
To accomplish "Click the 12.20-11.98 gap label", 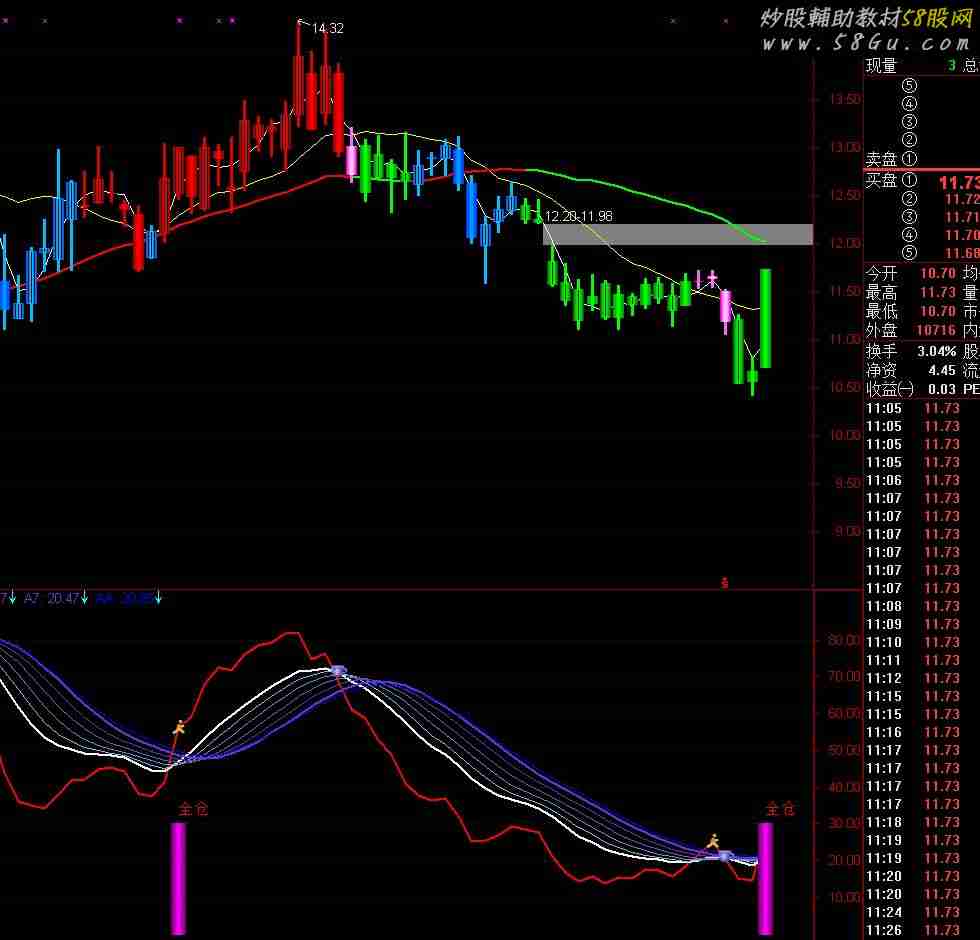I will [578, 216].
